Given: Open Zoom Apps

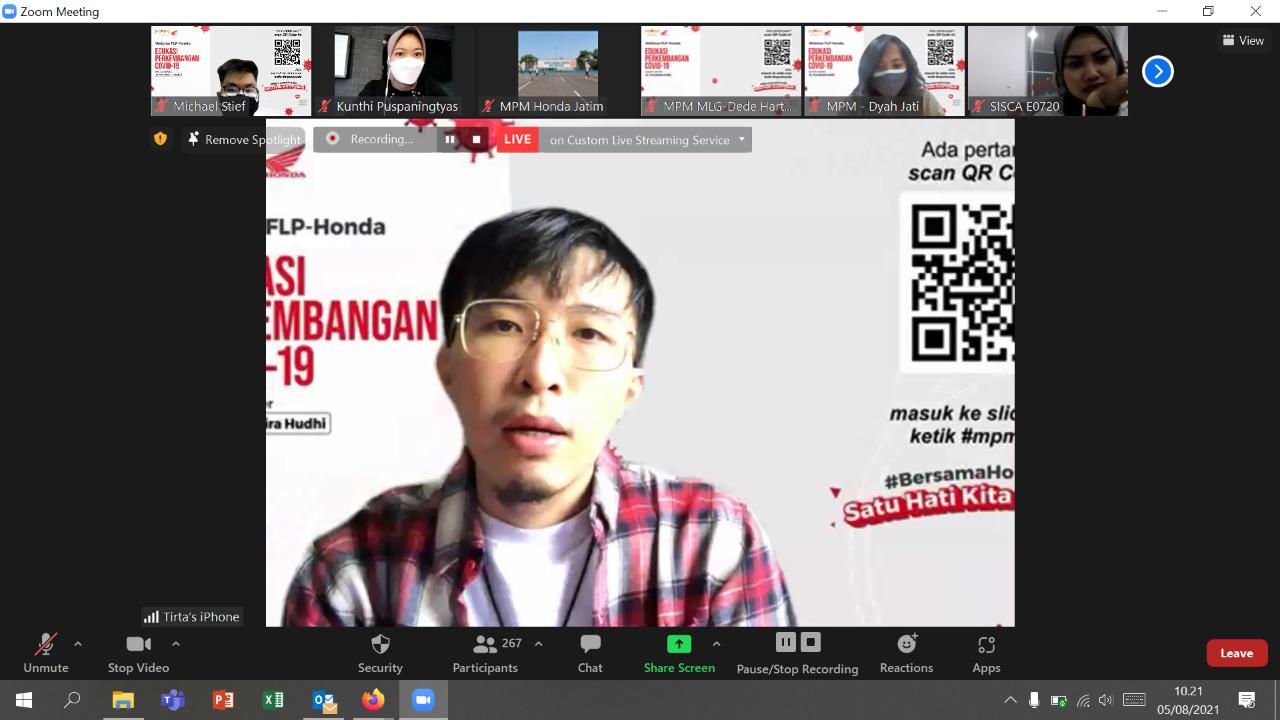Looking at the screenshot, I should [986, 654].
